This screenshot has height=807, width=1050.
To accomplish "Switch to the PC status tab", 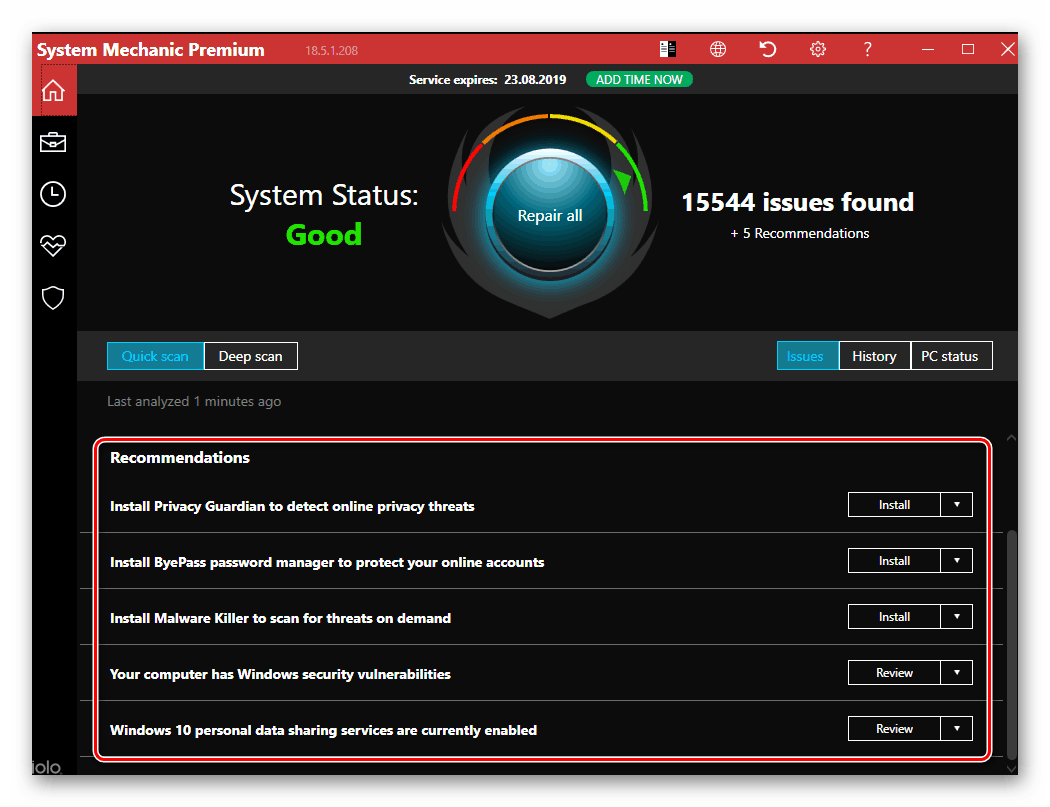I will pyautogui.click(x=951, y=356).
